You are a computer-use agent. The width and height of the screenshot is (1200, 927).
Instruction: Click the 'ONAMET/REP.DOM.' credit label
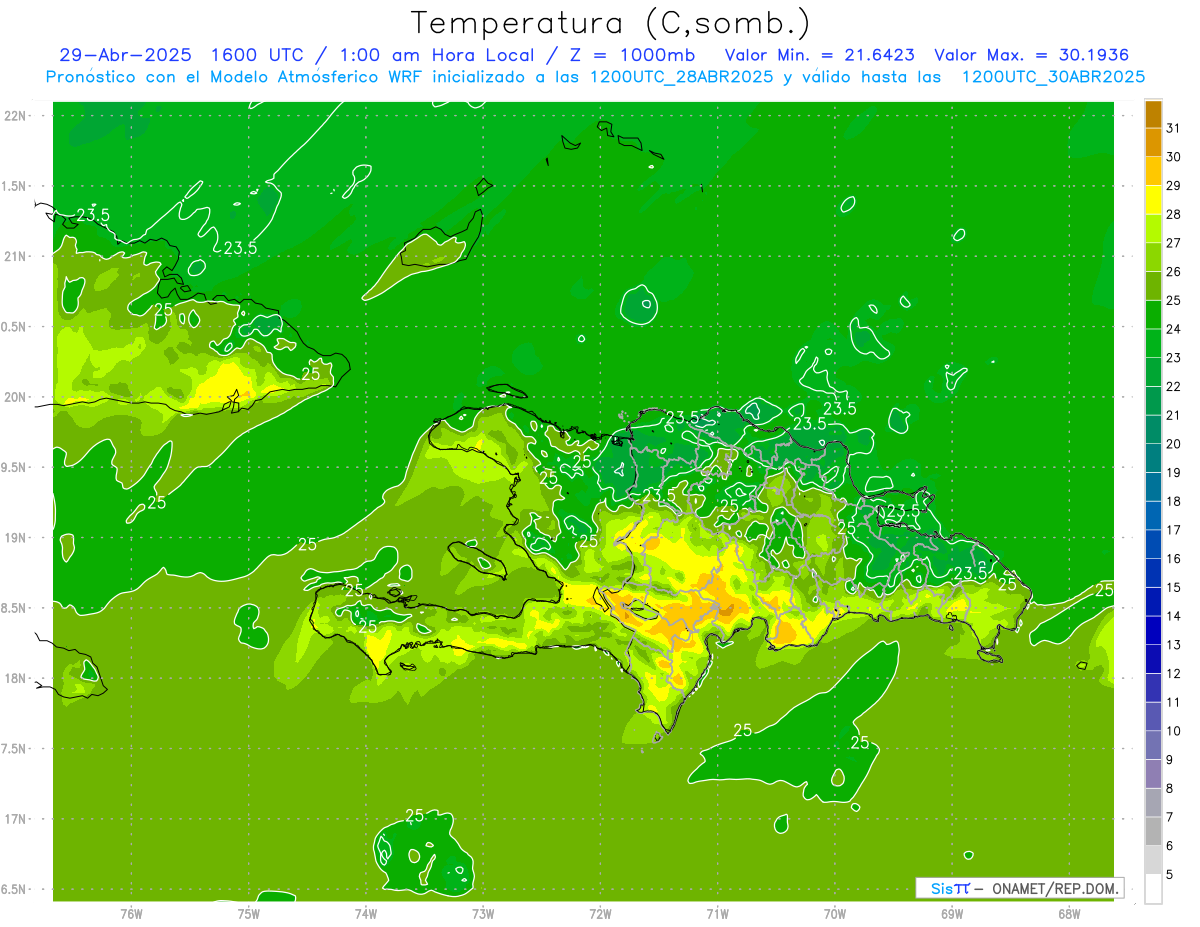1054,888
